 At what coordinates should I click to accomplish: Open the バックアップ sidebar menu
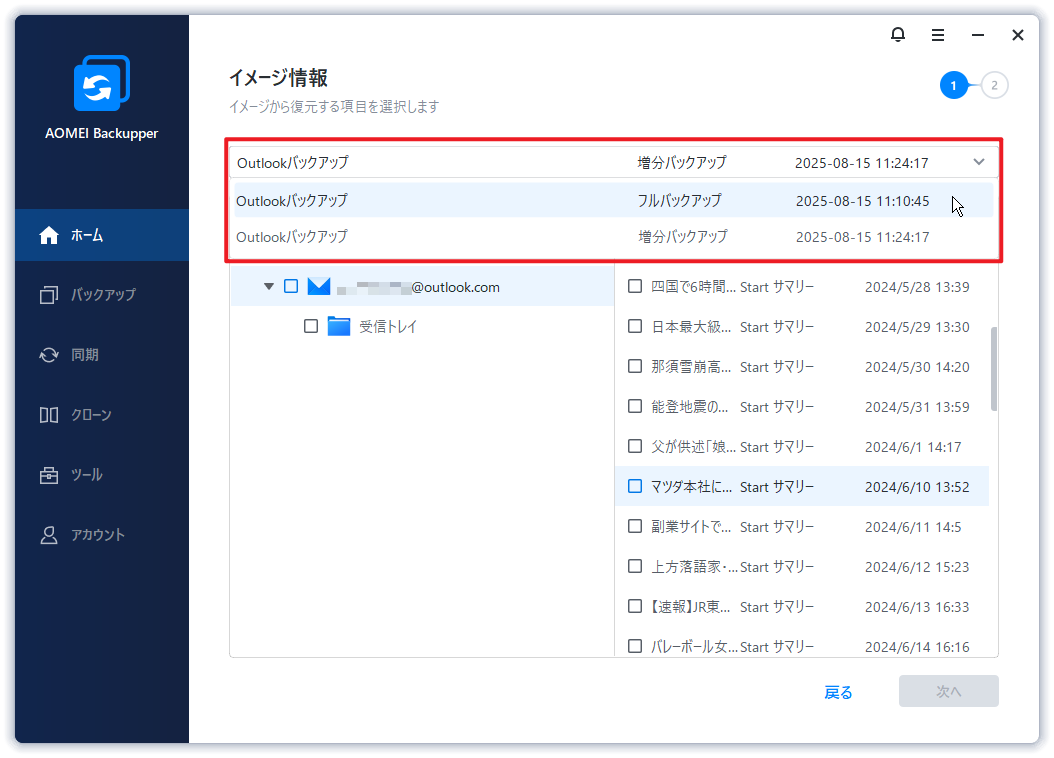click(x=102, y=294)
